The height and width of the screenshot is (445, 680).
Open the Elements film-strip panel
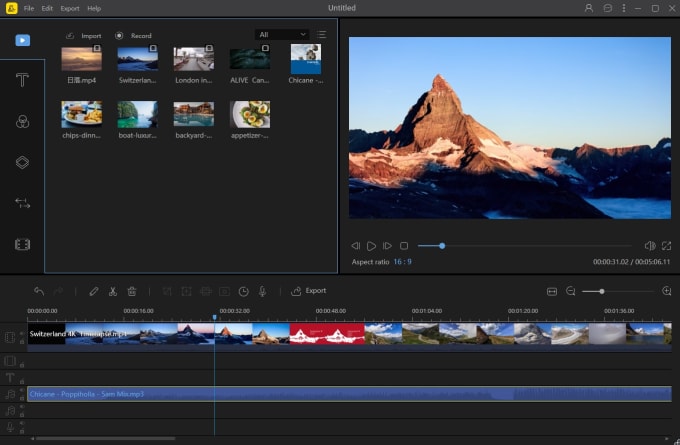click(23, 244)
